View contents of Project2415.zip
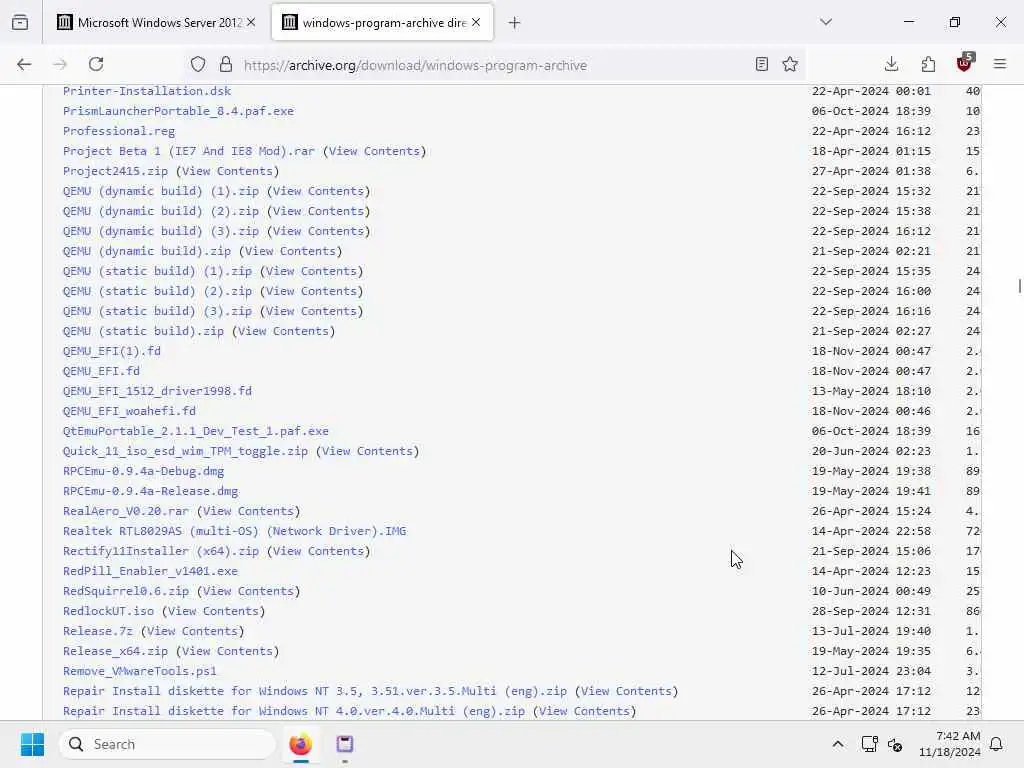 [x=227, y=171]
